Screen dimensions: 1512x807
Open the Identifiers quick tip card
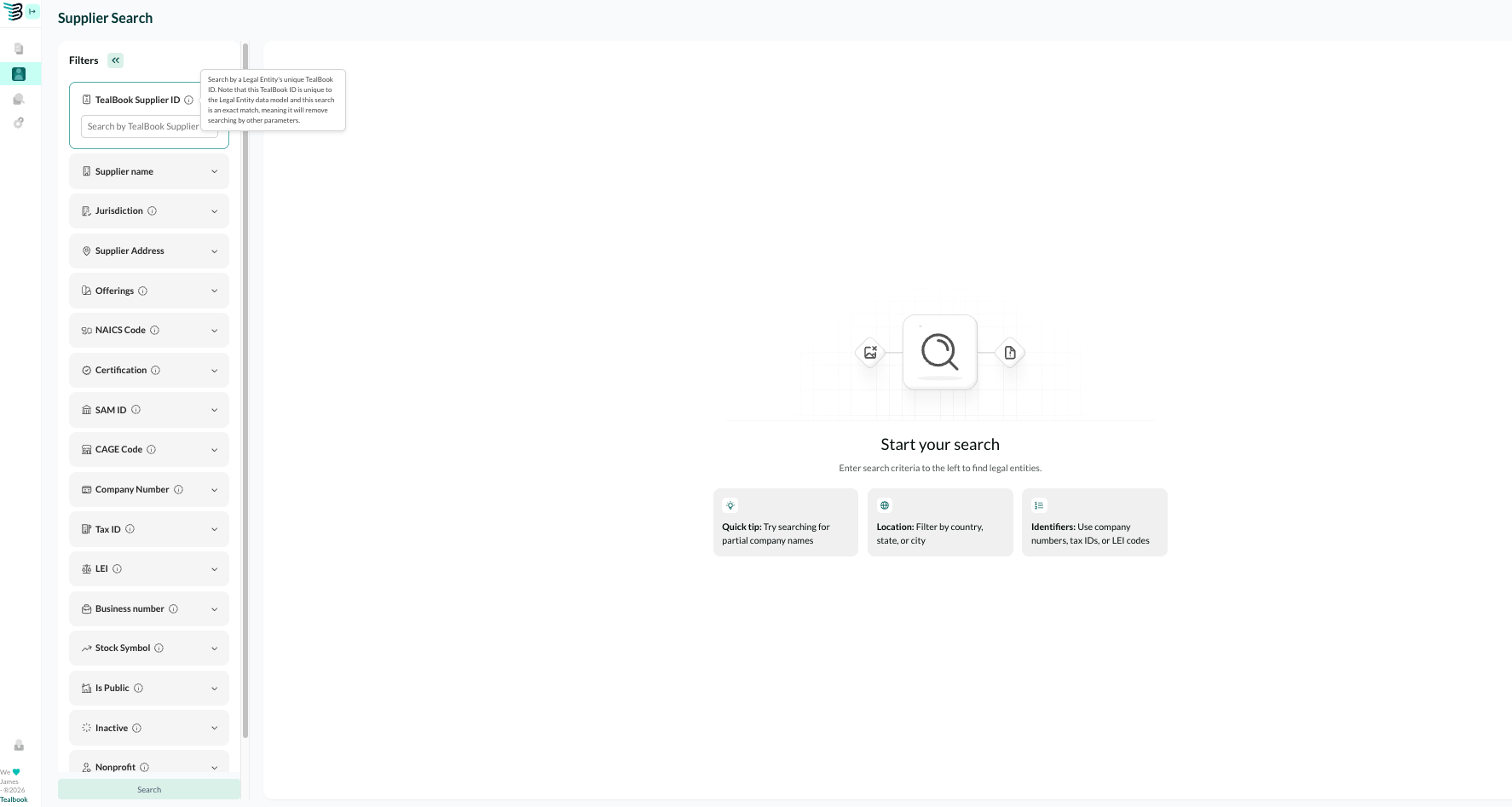[x=1094, y=522]
